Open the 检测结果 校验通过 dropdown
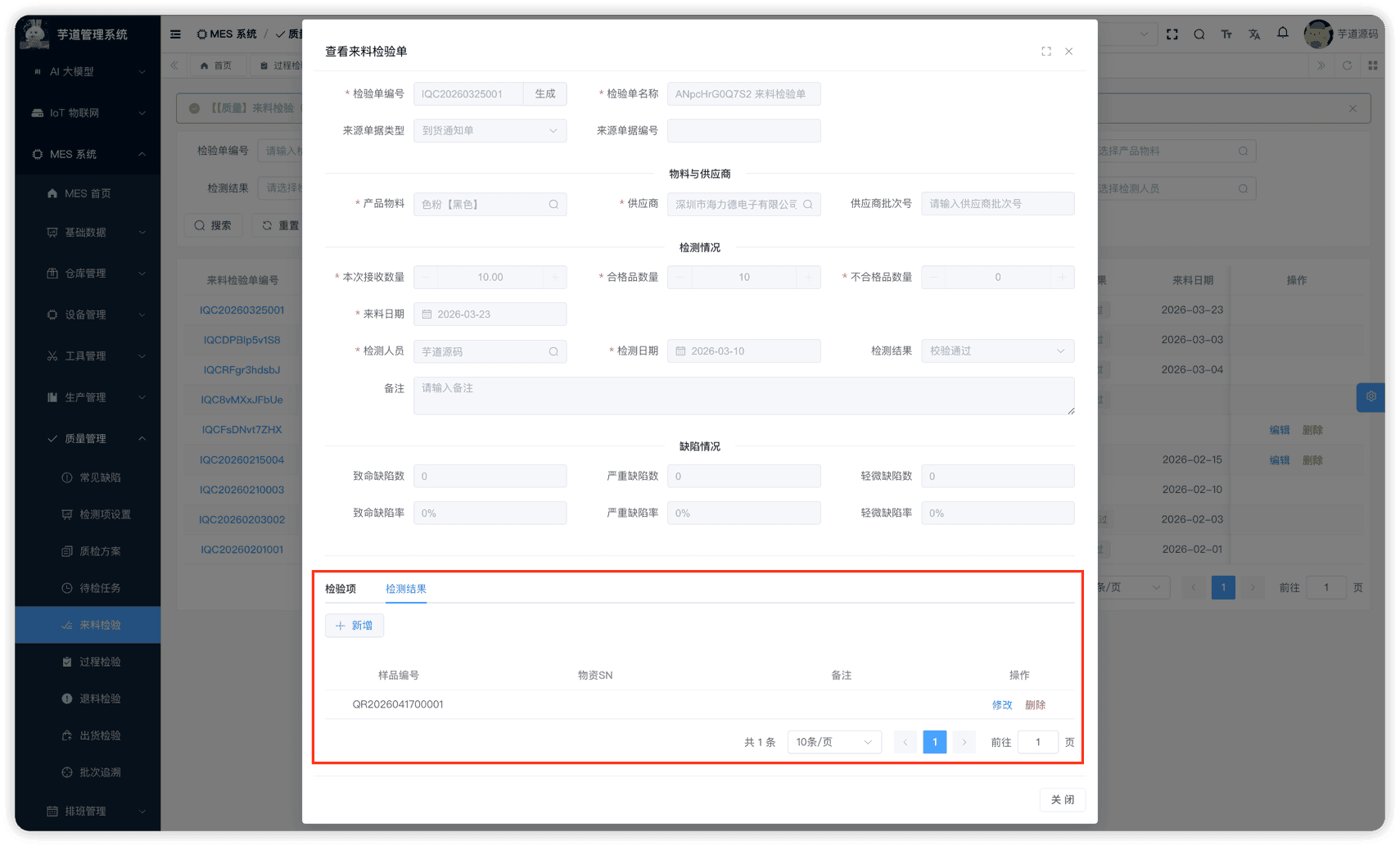The height and width of the screenshot is (846, 1400). pyautogui.click(x=996, y=351)
